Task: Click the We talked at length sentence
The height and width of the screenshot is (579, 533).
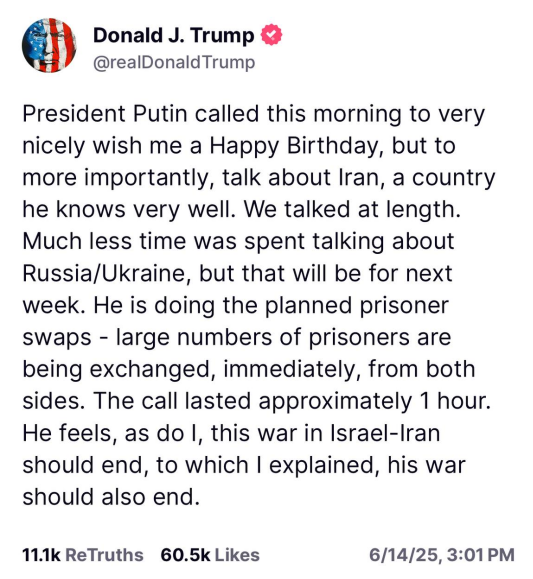Action: (352, 209)
